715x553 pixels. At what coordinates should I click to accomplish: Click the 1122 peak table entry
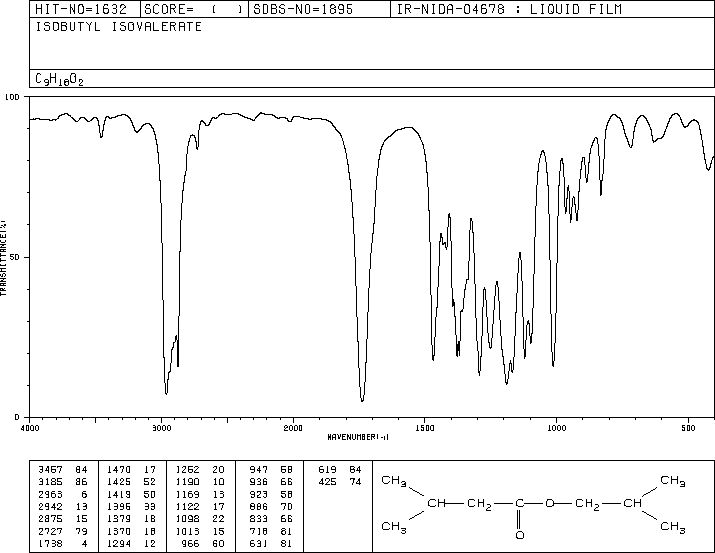tap(200, 506)
